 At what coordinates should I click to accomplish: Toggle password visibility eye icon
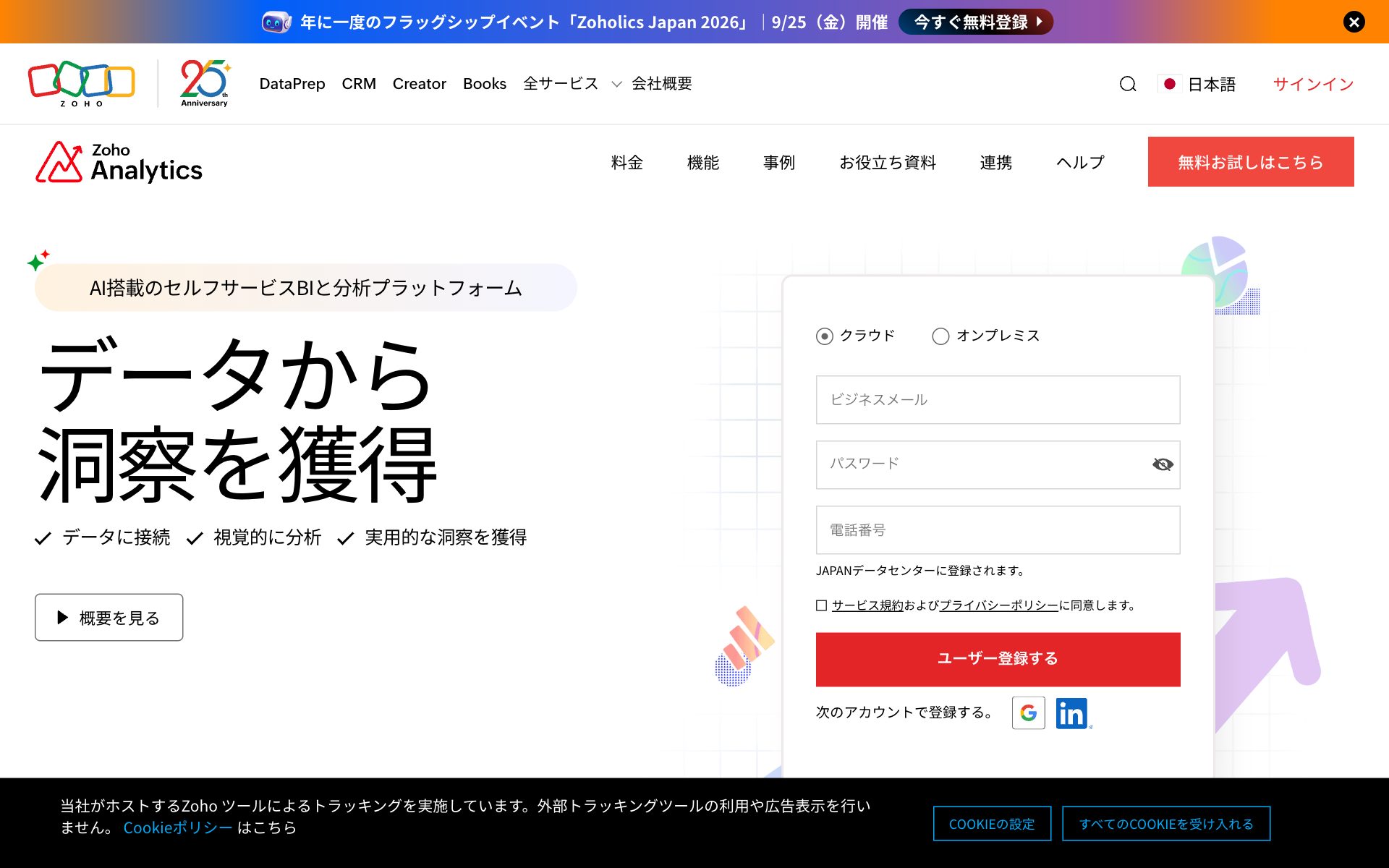click(1163, 464)
